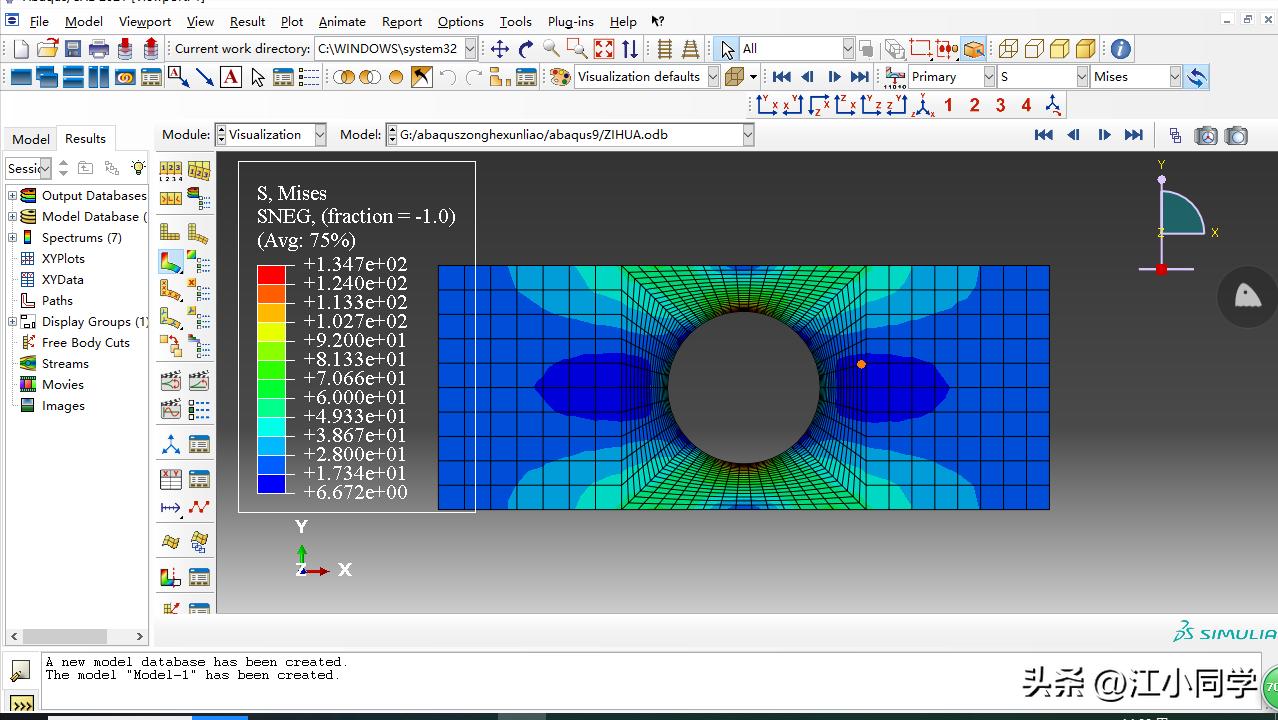Image resolution: width=1278 pixels, height=720 pixels.
Task: Select the Free Body Cuts item
Action: pyautogui.click(x=85, y=342)
